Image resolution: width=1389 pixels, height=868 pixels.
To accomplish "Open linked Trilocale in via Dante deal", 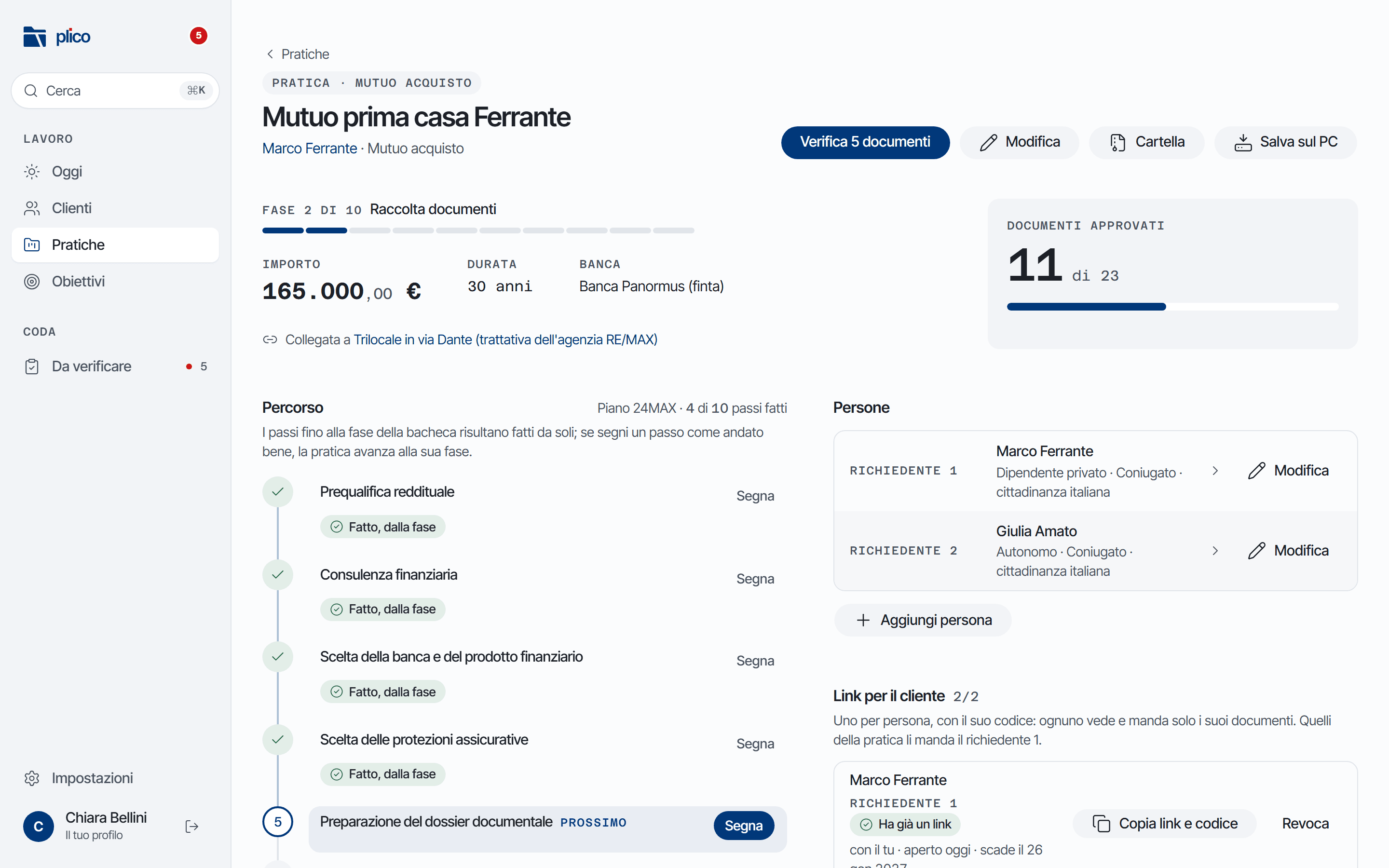I will [x=505, y=339].
